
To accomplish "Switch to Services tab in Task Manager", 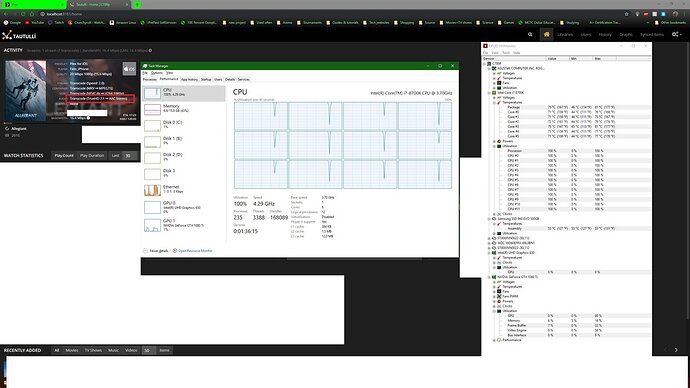I will pyautogui.click(x=243, y=80).
